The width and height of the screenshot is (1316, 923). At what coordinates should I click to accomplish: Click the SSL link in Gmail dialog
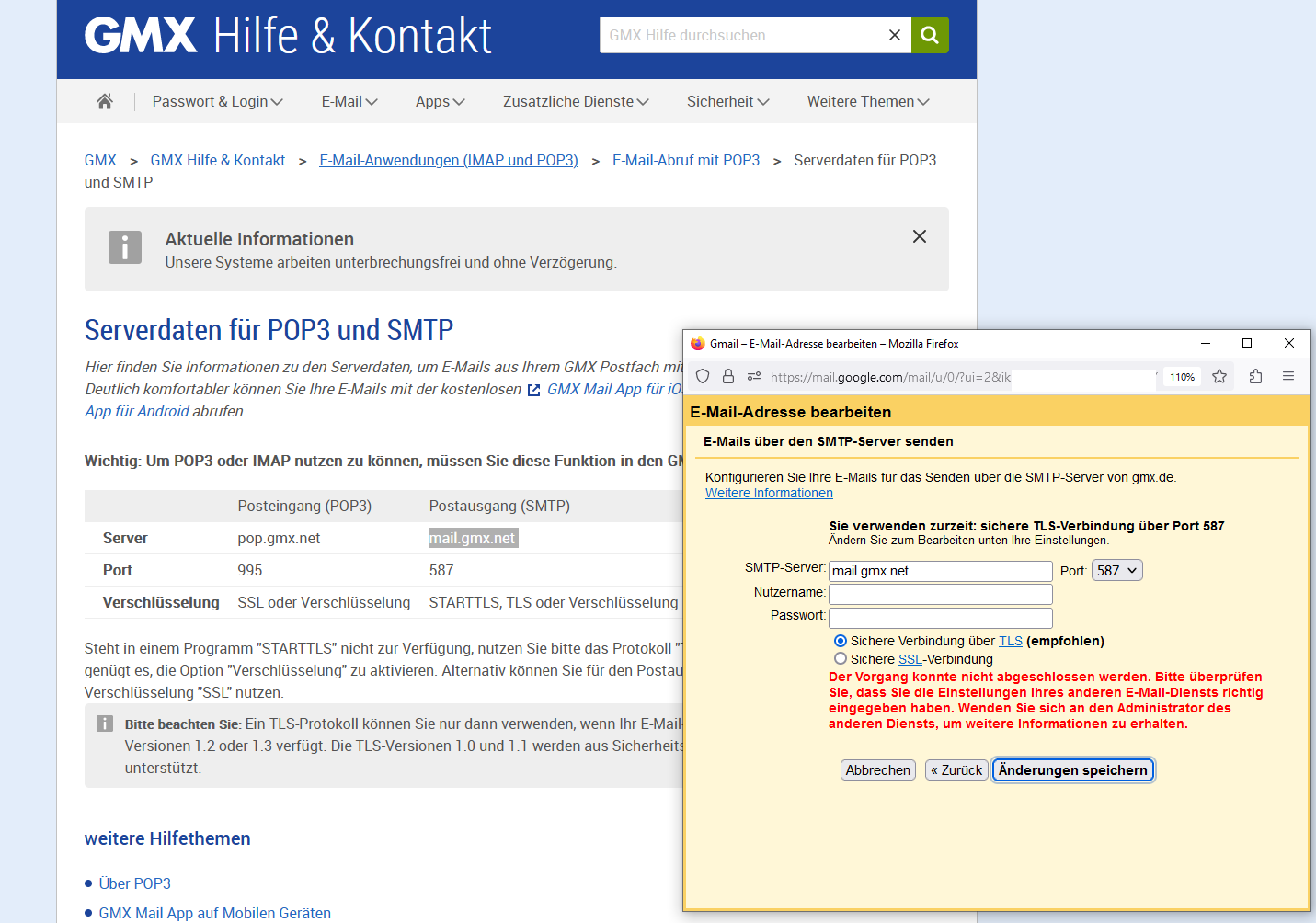click(x=910, y=659)
